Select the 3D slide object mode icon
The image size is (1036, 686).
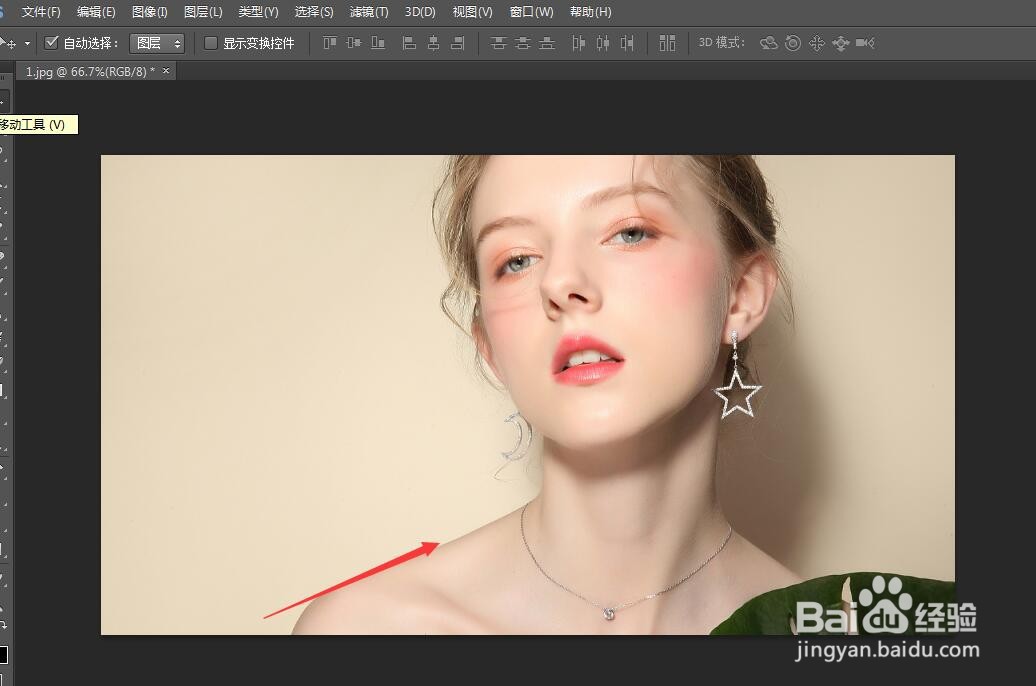840,44
